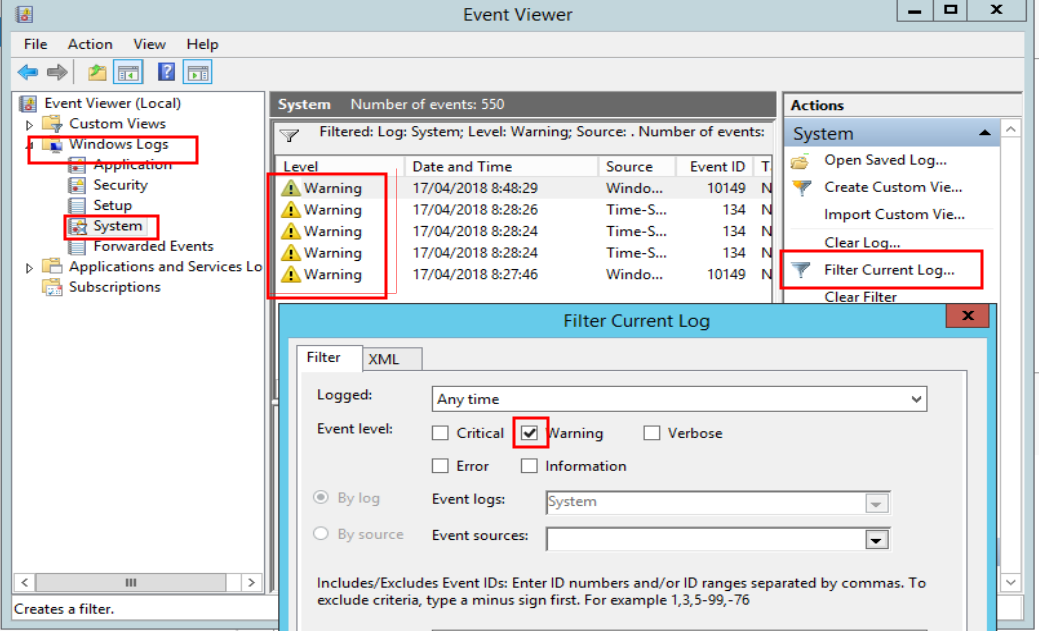
Task: Open the Help question mark toolbar icon
Action: pyautogui.click(x=166, y=72)
